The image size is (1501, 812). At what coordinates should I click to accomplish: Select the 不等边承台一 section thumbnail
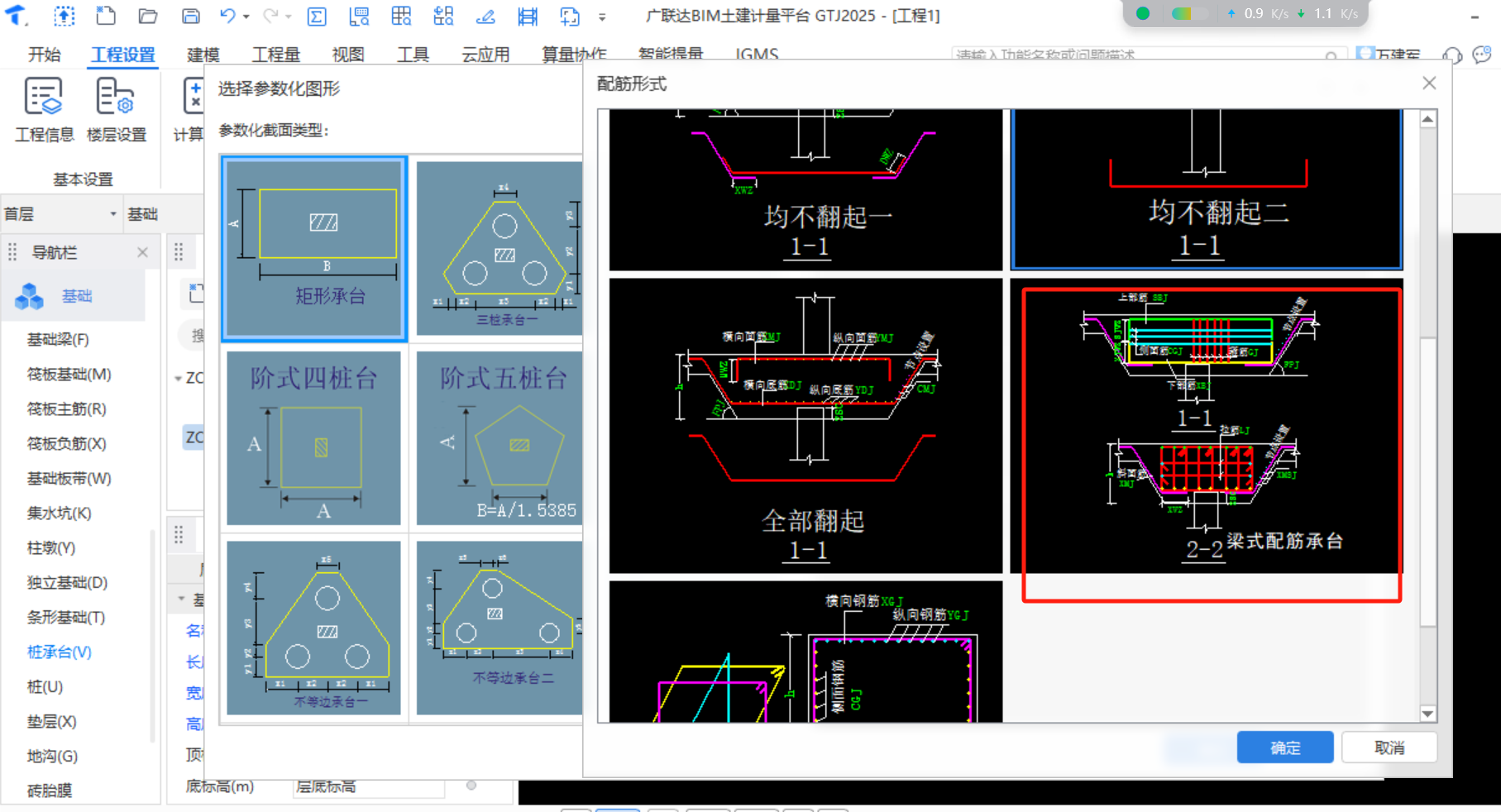(x=313, y=628)
